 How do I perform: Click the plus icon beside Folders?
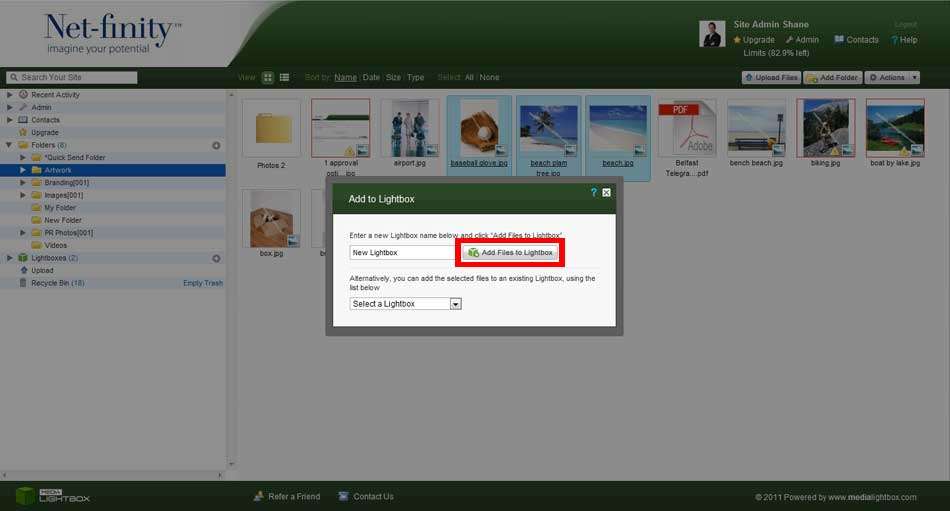click(x=216, y=146)
